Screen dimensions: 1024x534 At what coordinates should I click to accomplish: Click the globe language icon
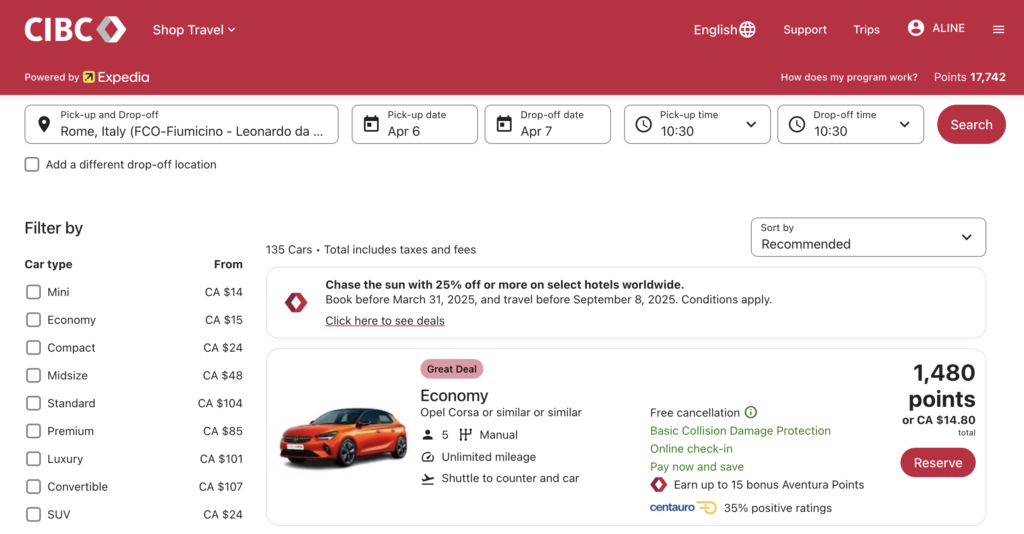(x=748, y=29)
